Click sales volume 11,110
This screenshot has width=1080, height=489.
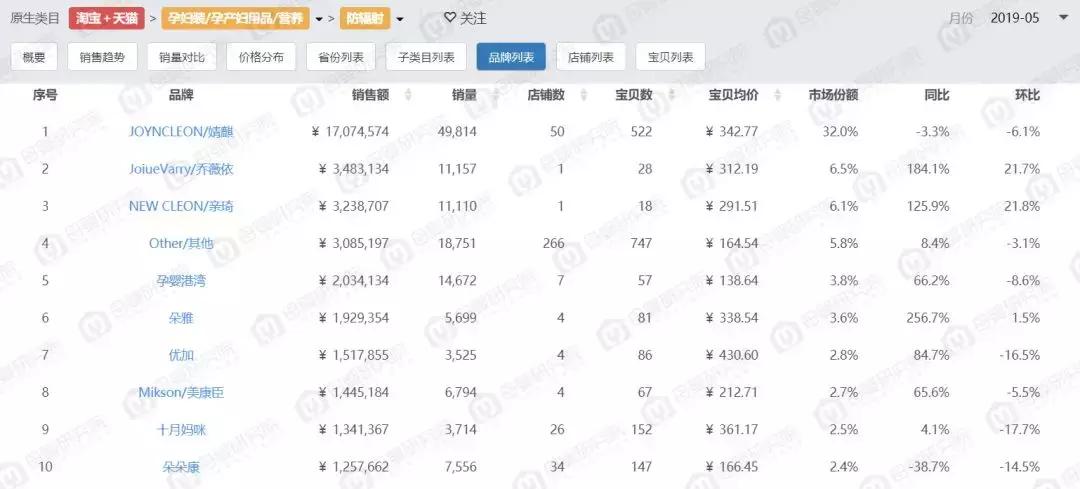pyautogui.click(x=457, y=205)
